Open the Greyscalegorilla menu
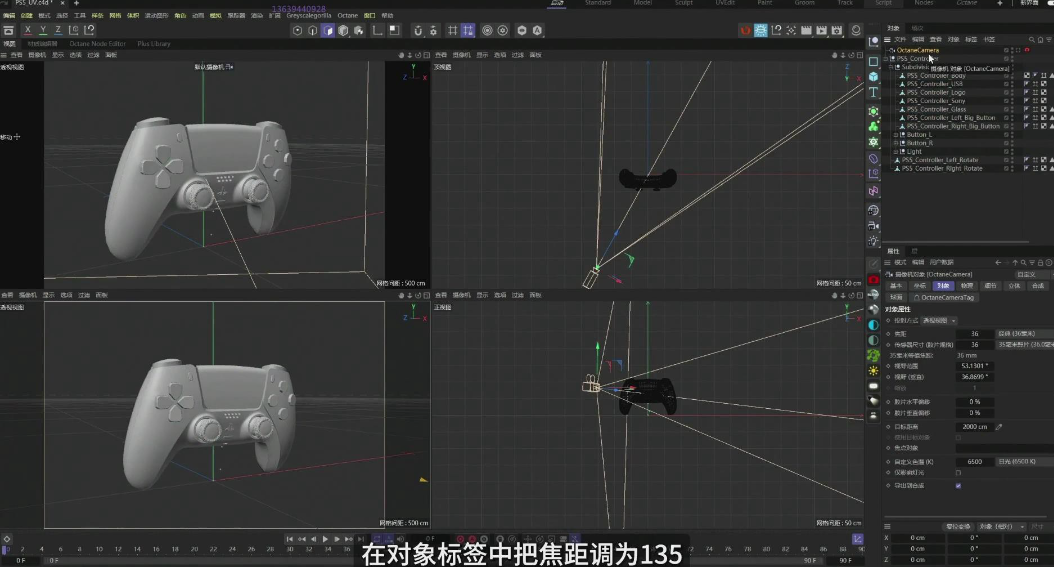Image resolution: width=1054 pixels, height=567 pixels. click(309, 15)
